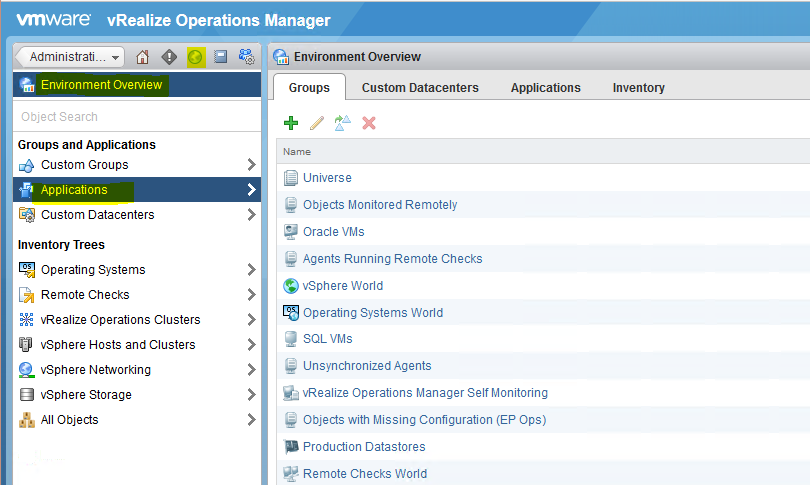
Task: Select Custom Datacenters in navigation
Action: (98, 214)
